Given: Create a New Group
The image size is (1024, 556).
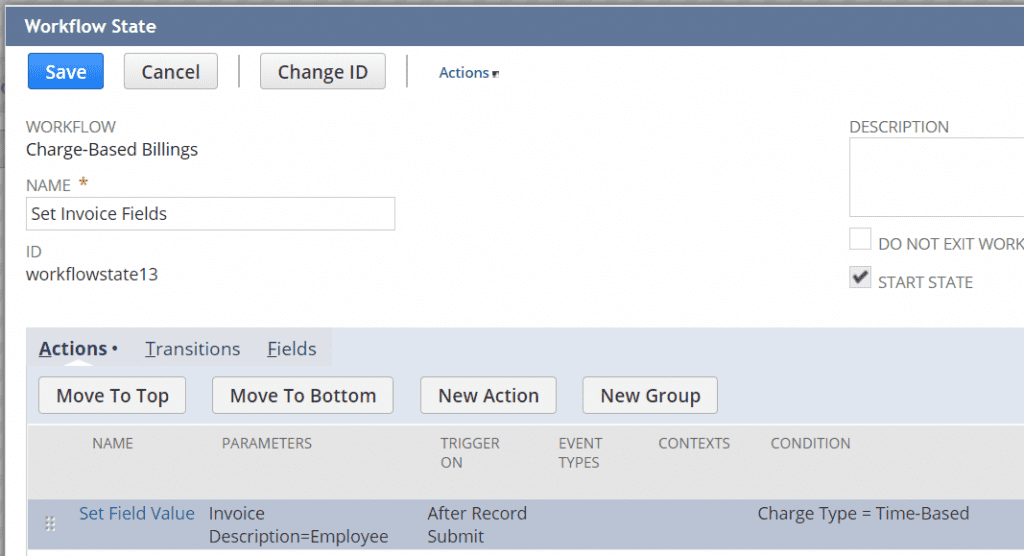Looking at the screenshot, I should [650, 396].
